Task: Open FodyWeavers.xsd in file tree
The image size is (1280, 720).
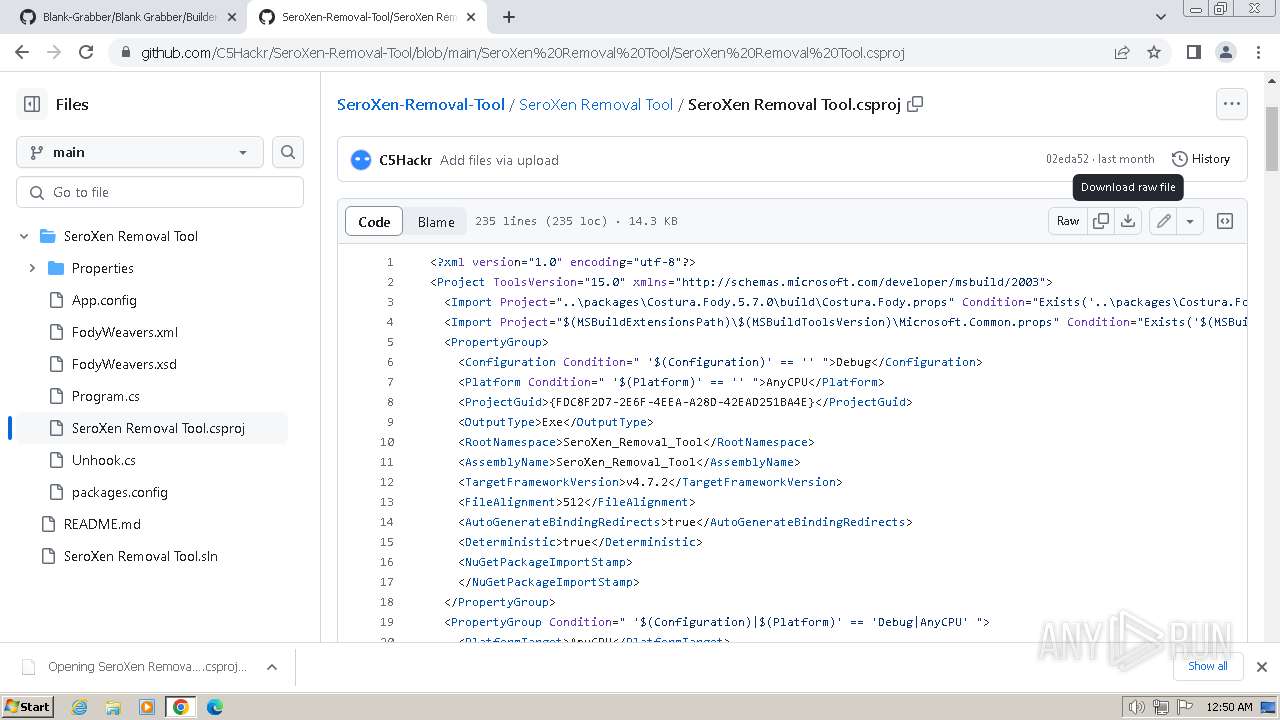Action: click(x=124, y=364)
